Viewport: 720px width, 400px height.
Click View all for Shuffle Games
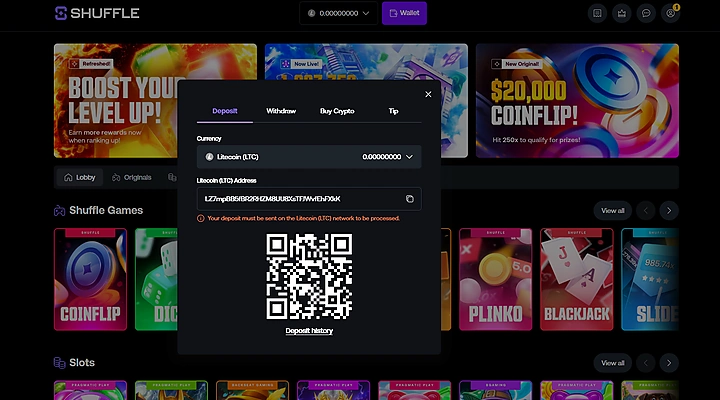tap(613, 211)
